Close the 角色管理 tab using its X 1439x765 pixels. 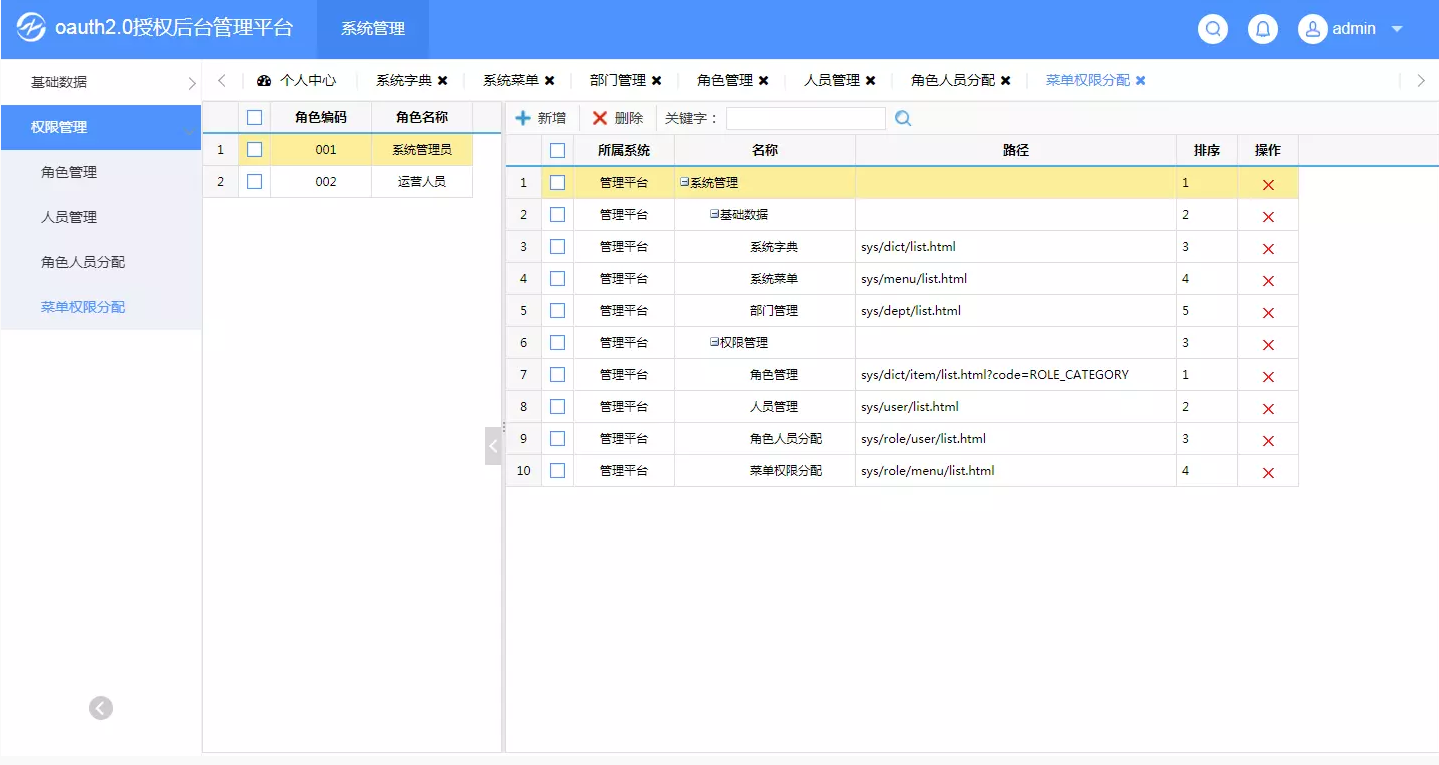pyautogui.click(x=763, y=81)
